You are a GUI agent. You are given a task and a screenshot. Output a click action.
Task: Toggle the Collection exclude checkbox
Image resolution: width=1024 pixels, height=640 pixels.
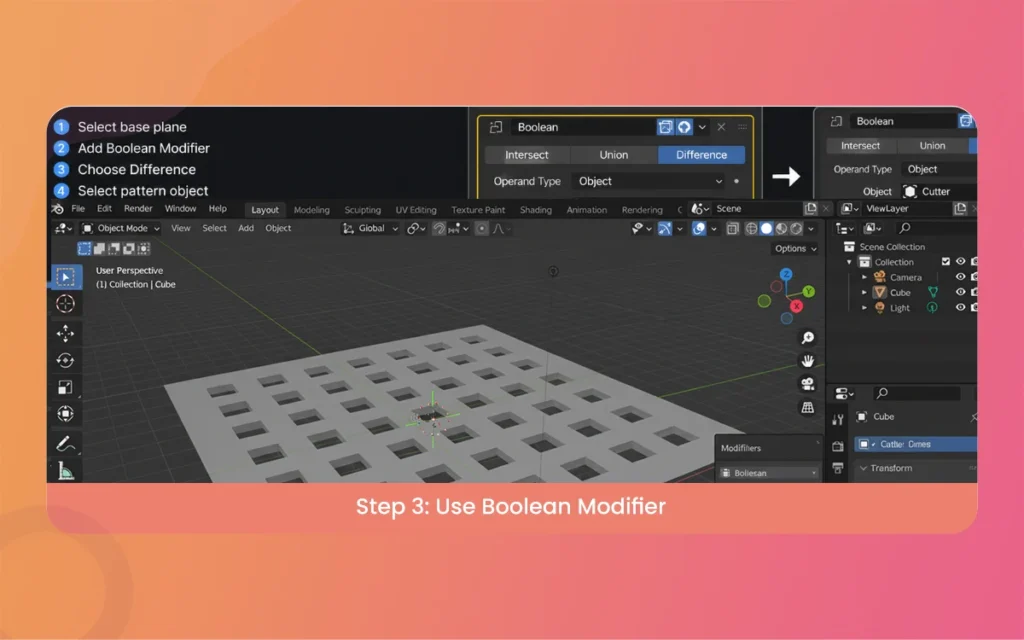click(x=945, y=262)
